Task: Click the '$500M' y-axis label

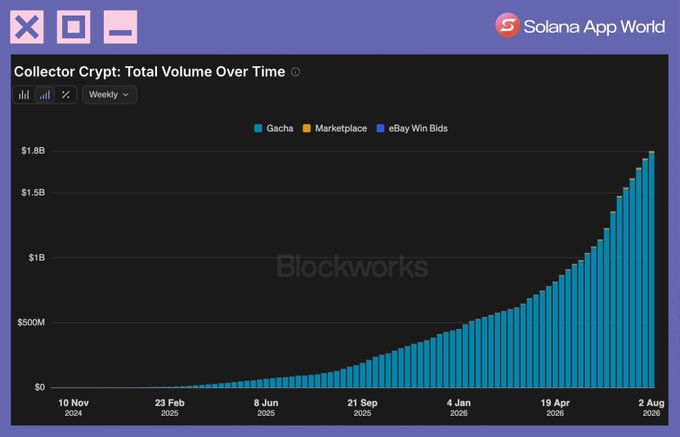Action: (31, 323)
